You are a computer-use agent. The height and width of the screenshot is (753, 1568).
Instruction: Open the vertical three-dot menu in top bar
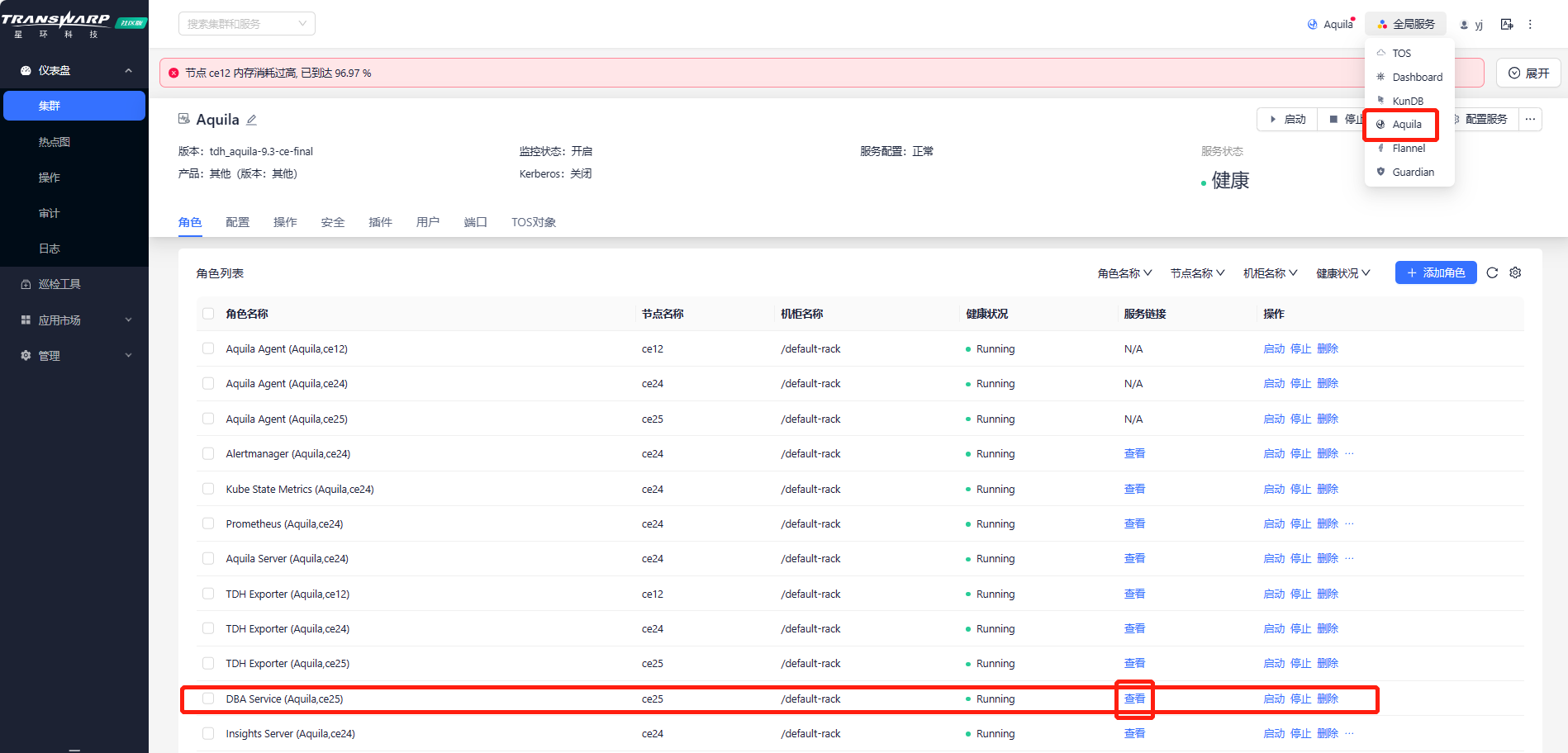pyautogui.click(x=1530, y=25)
